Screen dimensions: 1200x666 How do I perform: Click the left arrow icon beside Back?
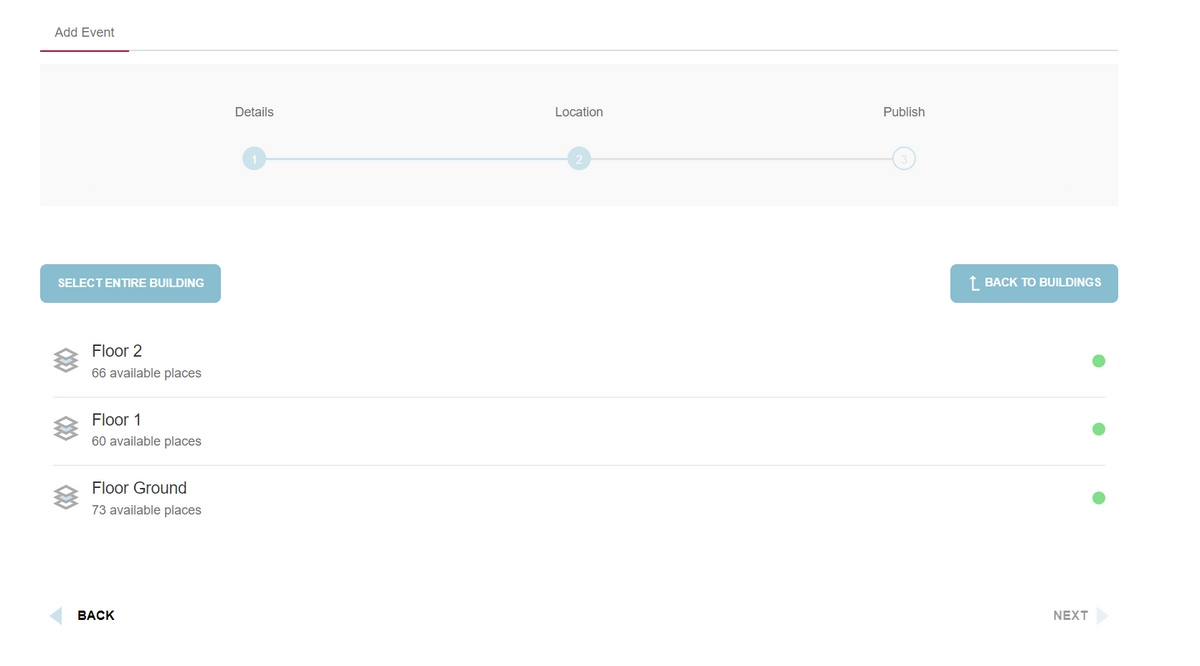56,615
